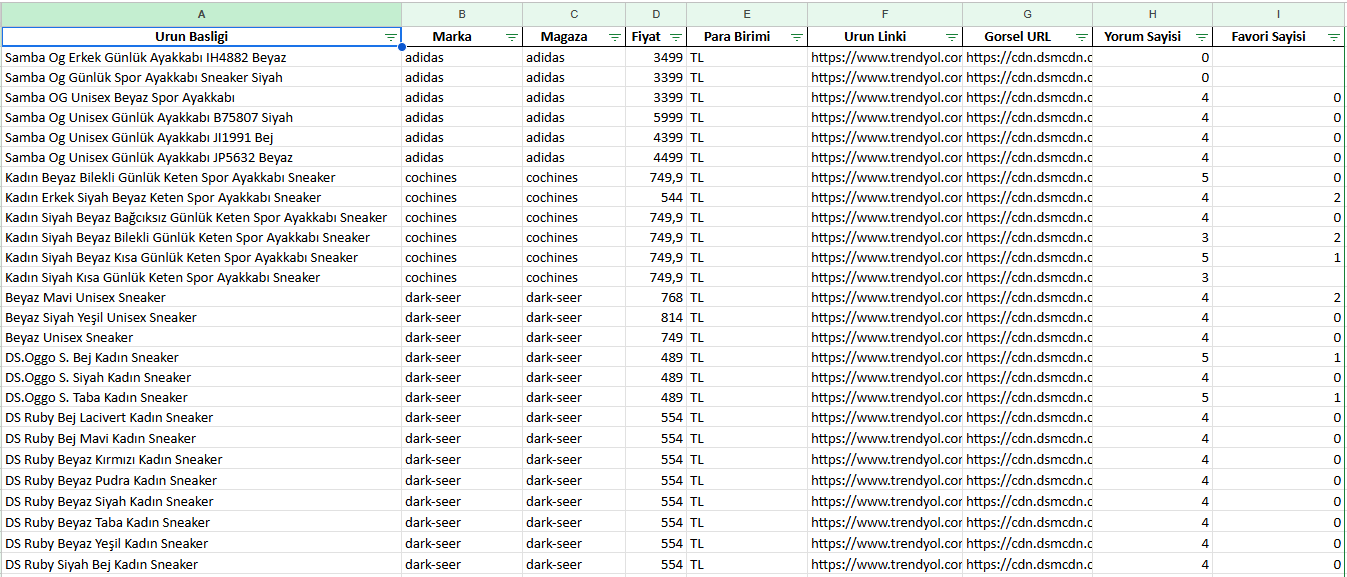Select price cell 5999

[656, 117]
